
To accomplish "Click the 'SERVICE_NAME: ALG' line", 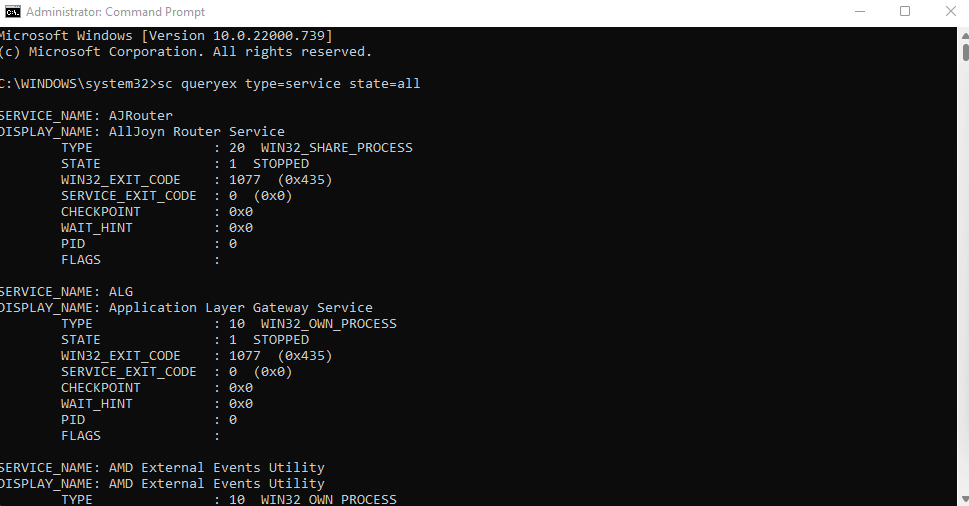I will (66, 292).
